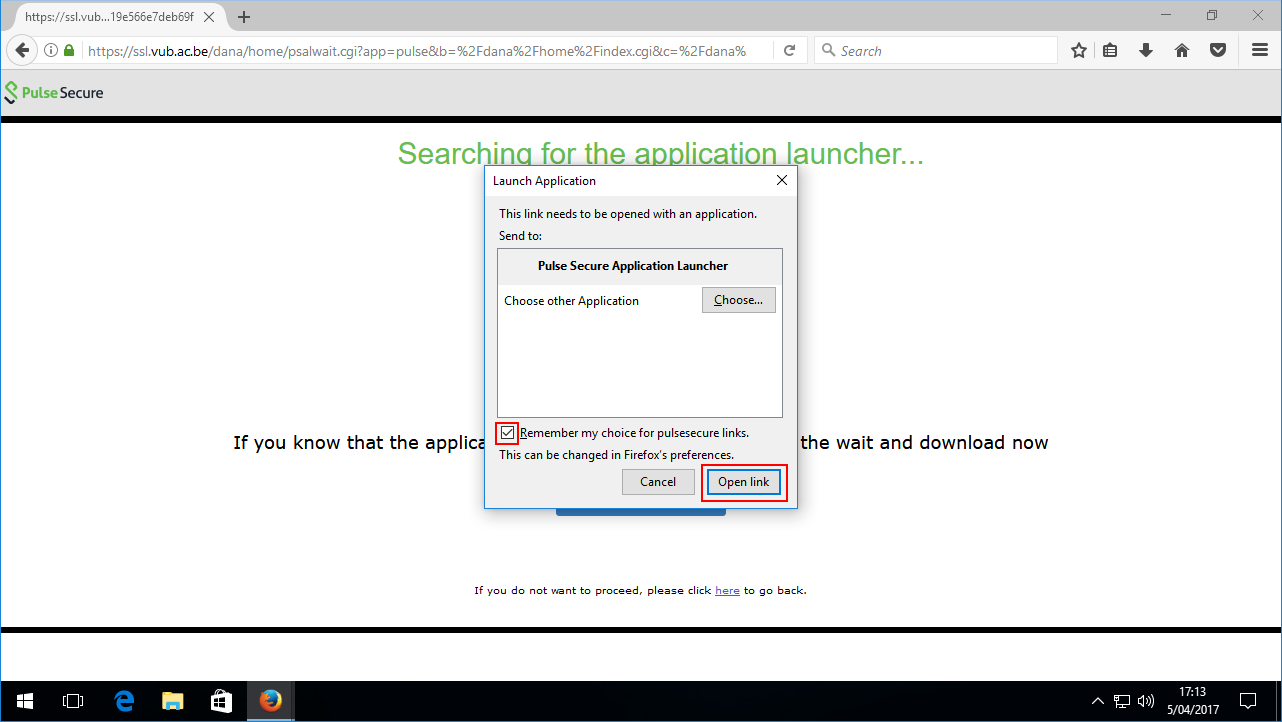Toggle Remember my choice for pulsesecure links
The image size is (1282, 722).
point(508,433)
